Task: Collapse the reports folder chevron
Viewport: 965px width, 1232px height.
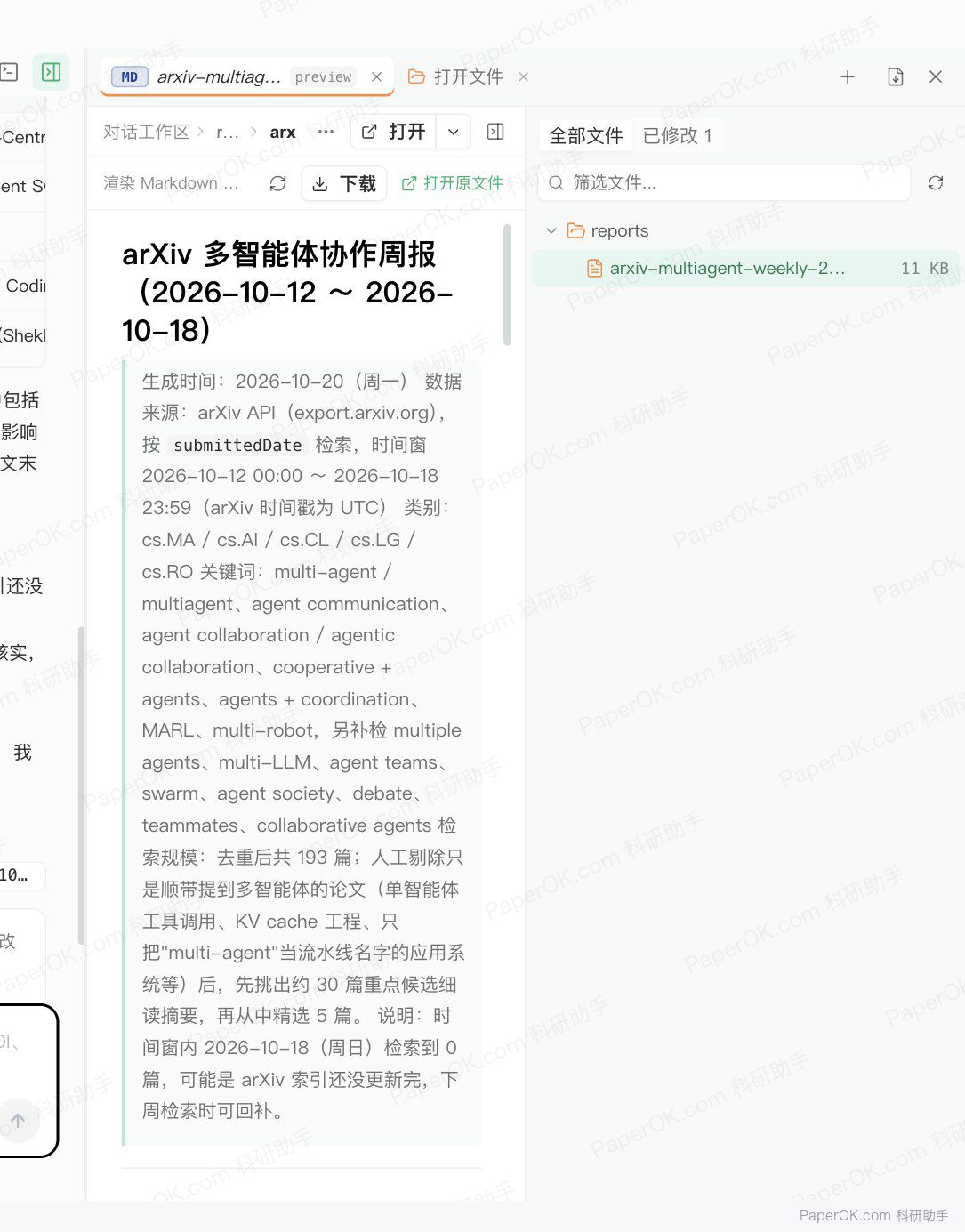Action: click(551, 230)
